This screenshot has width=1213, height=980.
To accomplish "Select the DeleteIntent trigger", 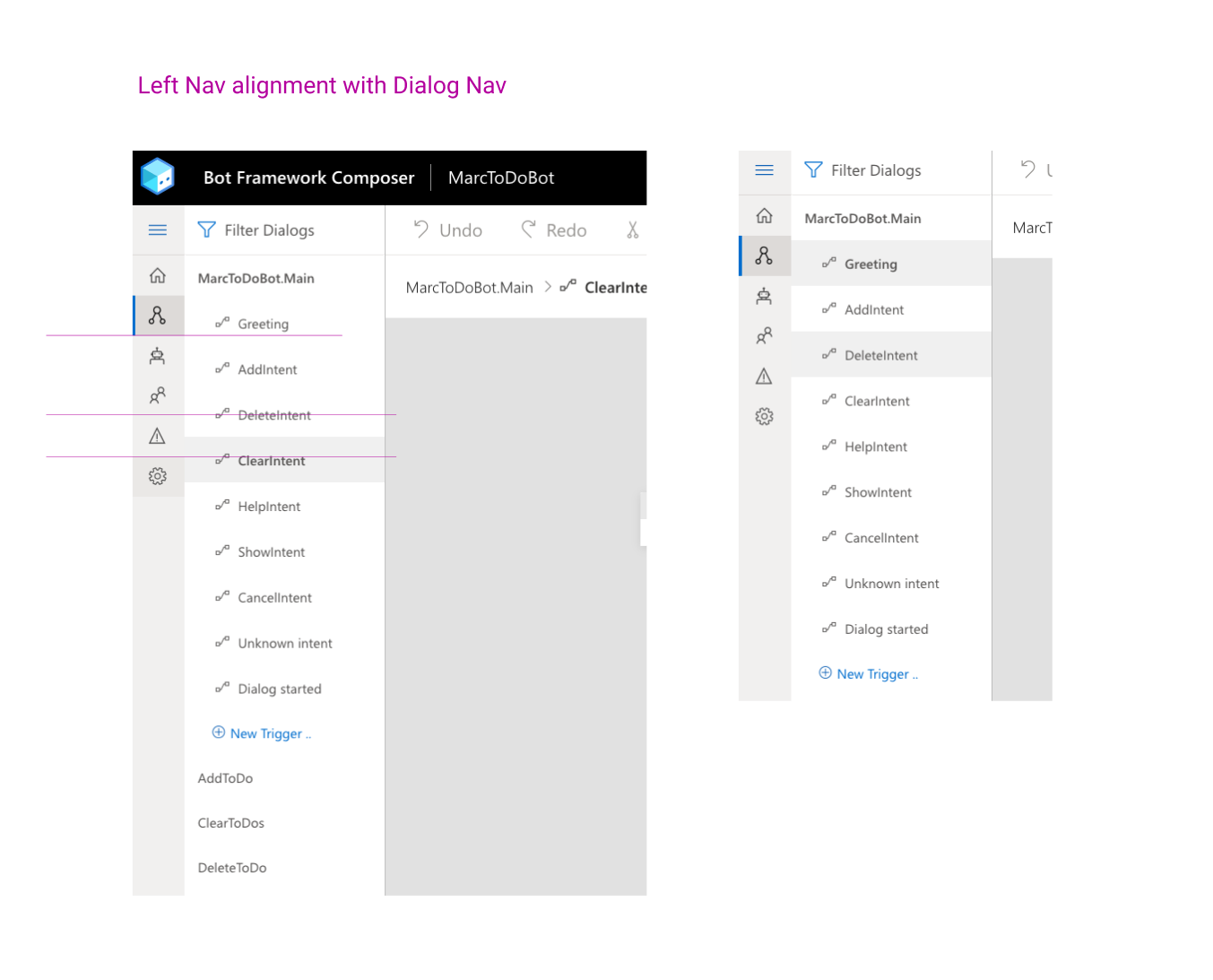I will pyautogui.click(x=274, y=415).
